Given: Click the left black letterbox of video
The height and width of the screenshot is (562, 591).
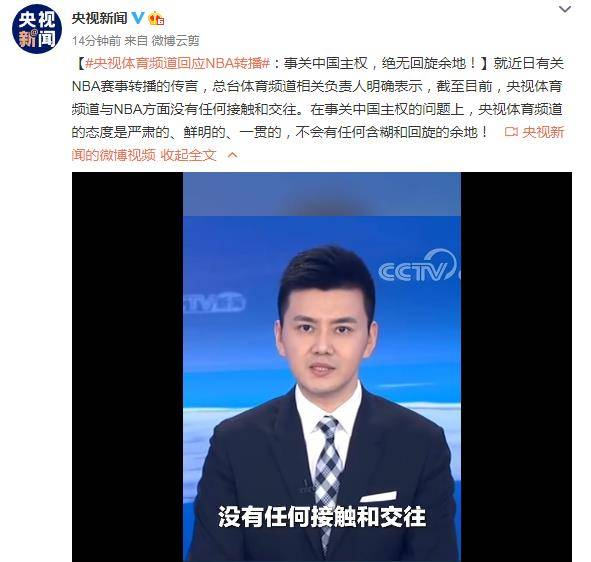Looking at the screenshot, I should coord(127,367).
